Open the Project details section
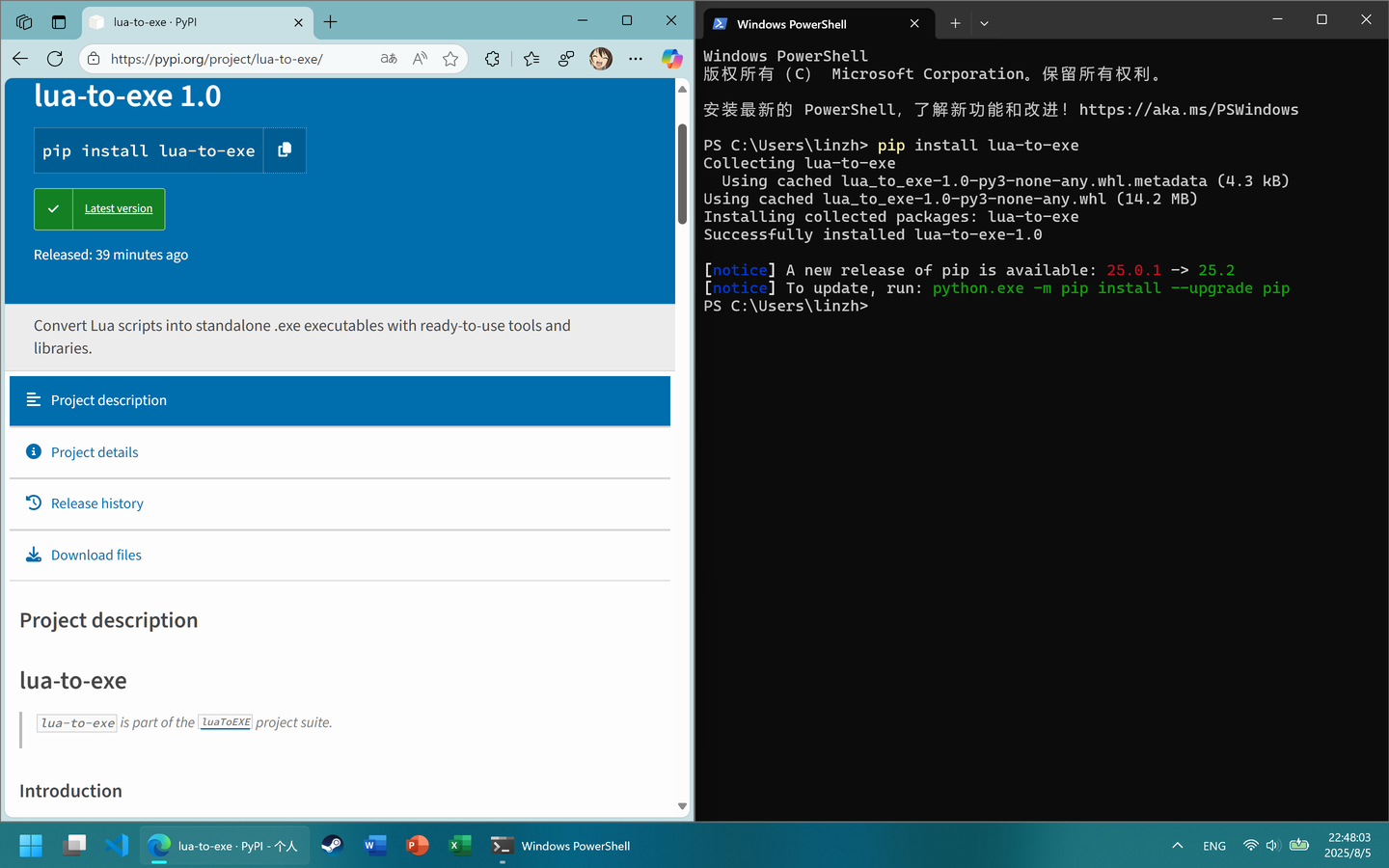This screenshot has width=1389, height=868. (x=340, y=452)
